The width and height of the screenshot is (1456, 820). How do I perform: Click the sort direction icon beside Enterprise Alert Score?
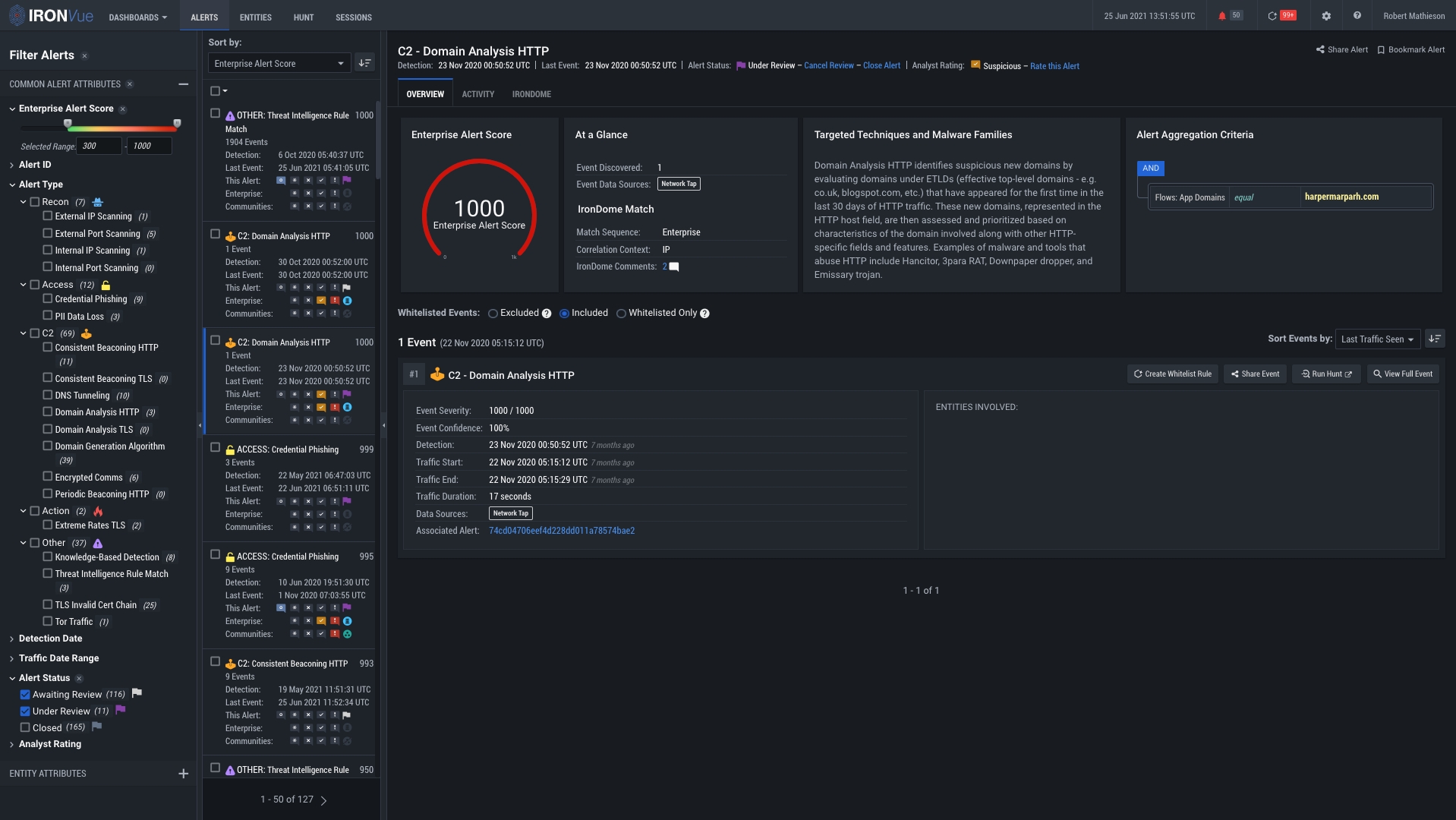365,62
